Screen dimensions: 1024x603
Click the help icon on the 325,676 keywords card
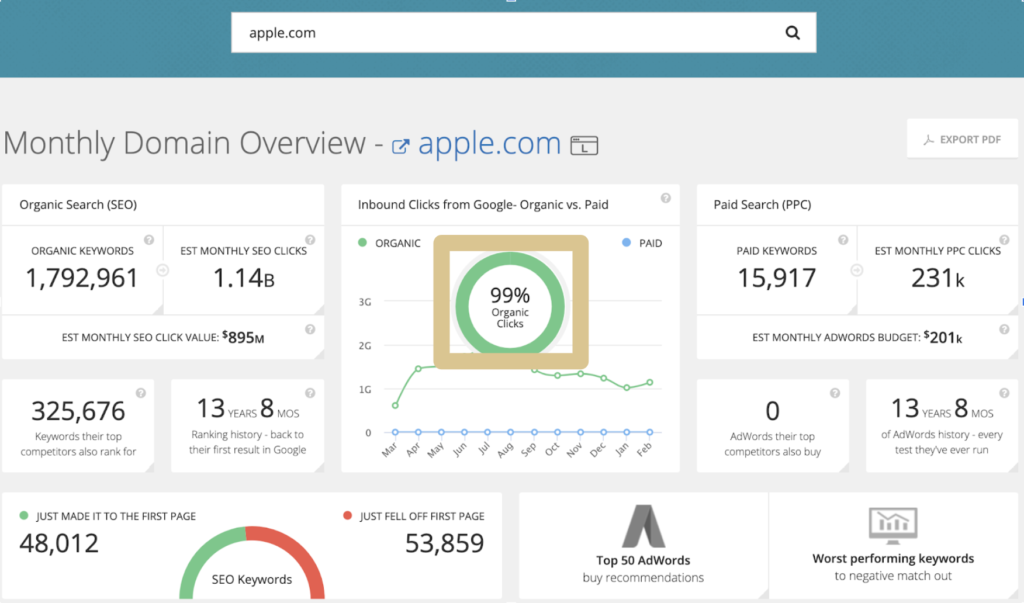click(140, 393)
